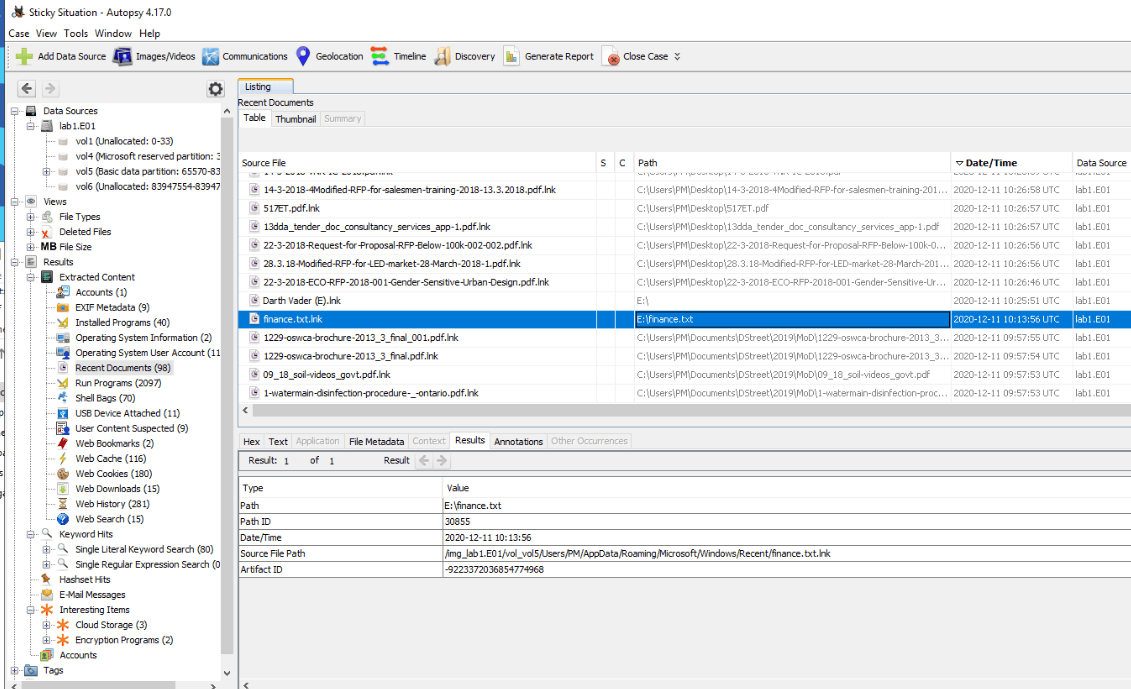Open Web Bookmarks (2) node
Screen dimensions: 1131x689
point(114,444)
